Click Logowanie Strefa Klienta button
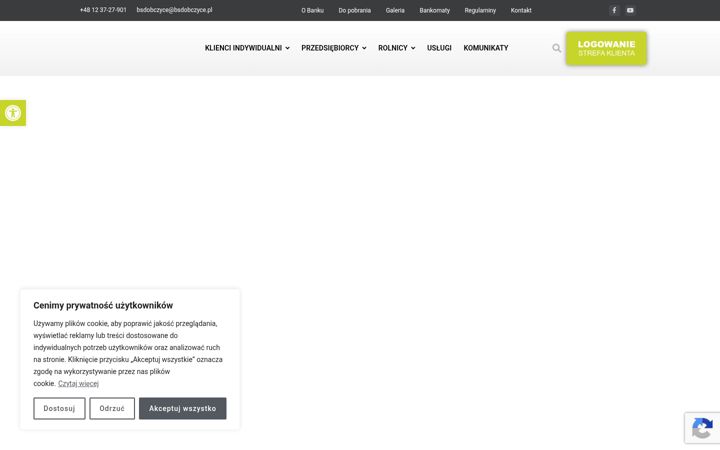720x450 pixels. (606, 48)
